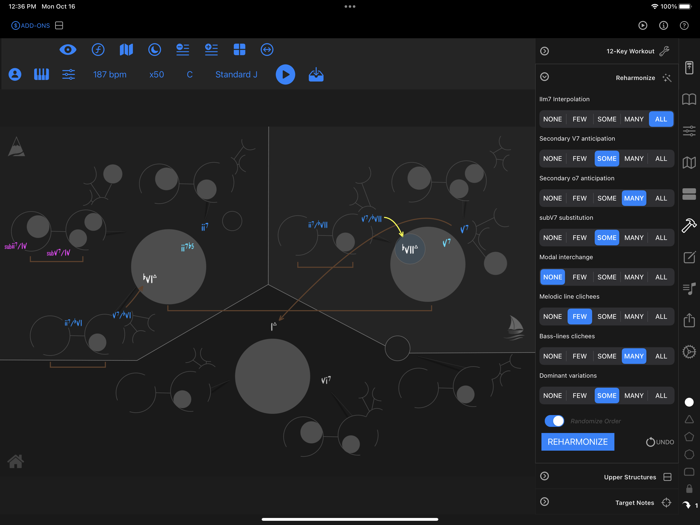Screen dimensions: 700x525
Task: Click the wrench icon next to 12-Key Workout
Action: click(x=665, y=51)
